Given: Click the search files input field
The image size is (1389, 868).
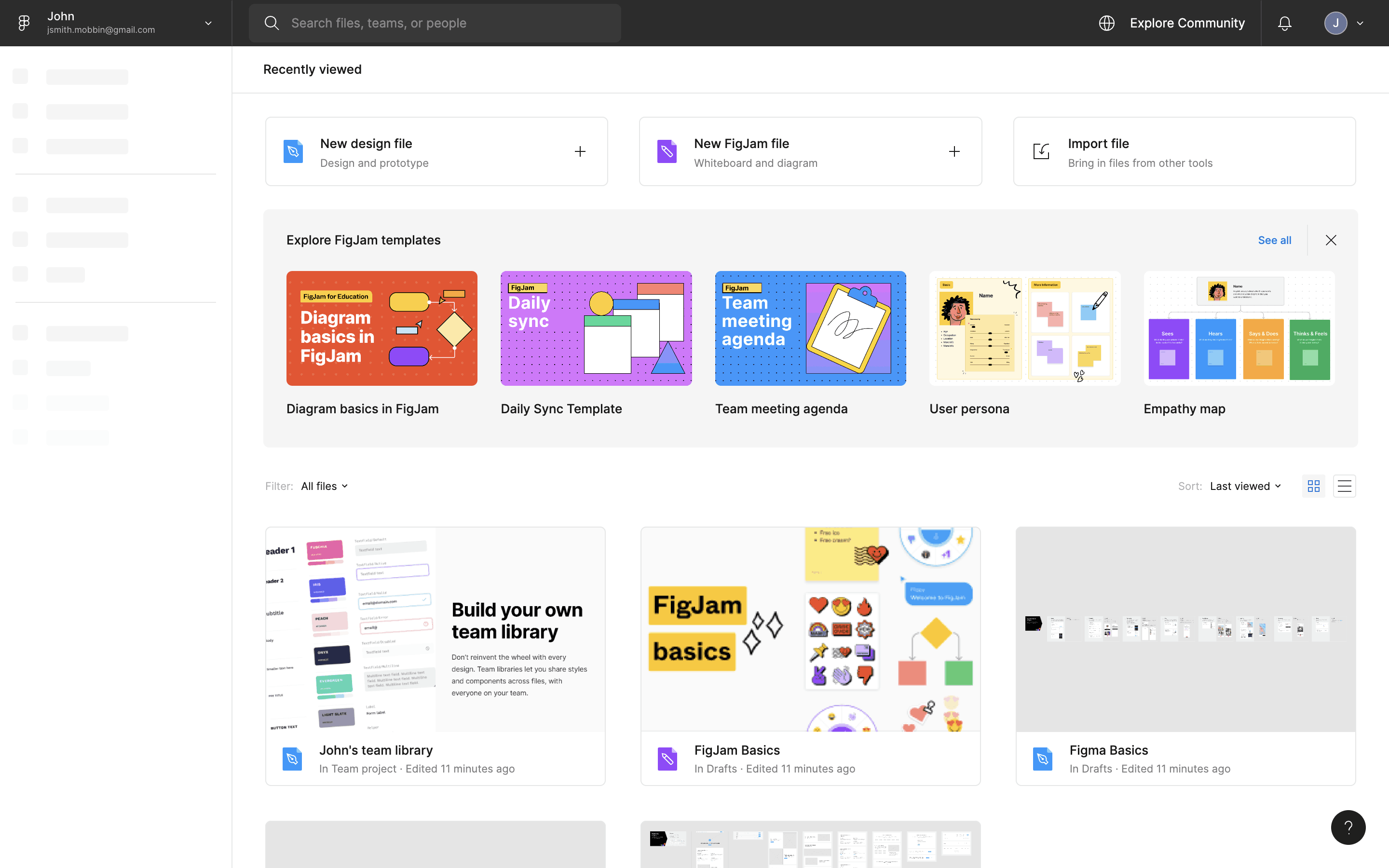Looking at the screenshot, I should point(435,23).
